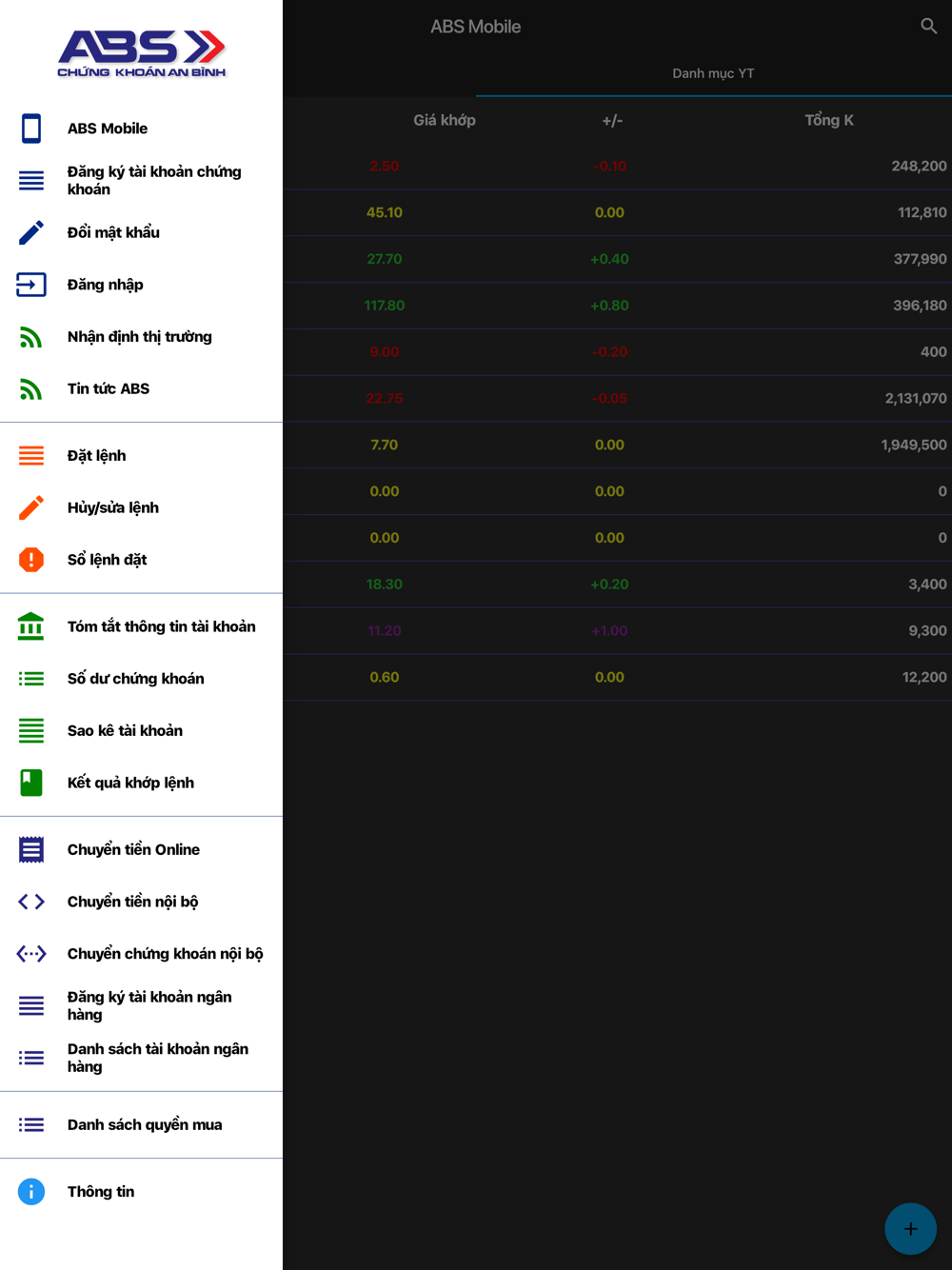The width and height of the screenshot is (952, 1270).
Task: Select Hủy/sửa lệnh in the side menu
Action: (x=112, y=508)
